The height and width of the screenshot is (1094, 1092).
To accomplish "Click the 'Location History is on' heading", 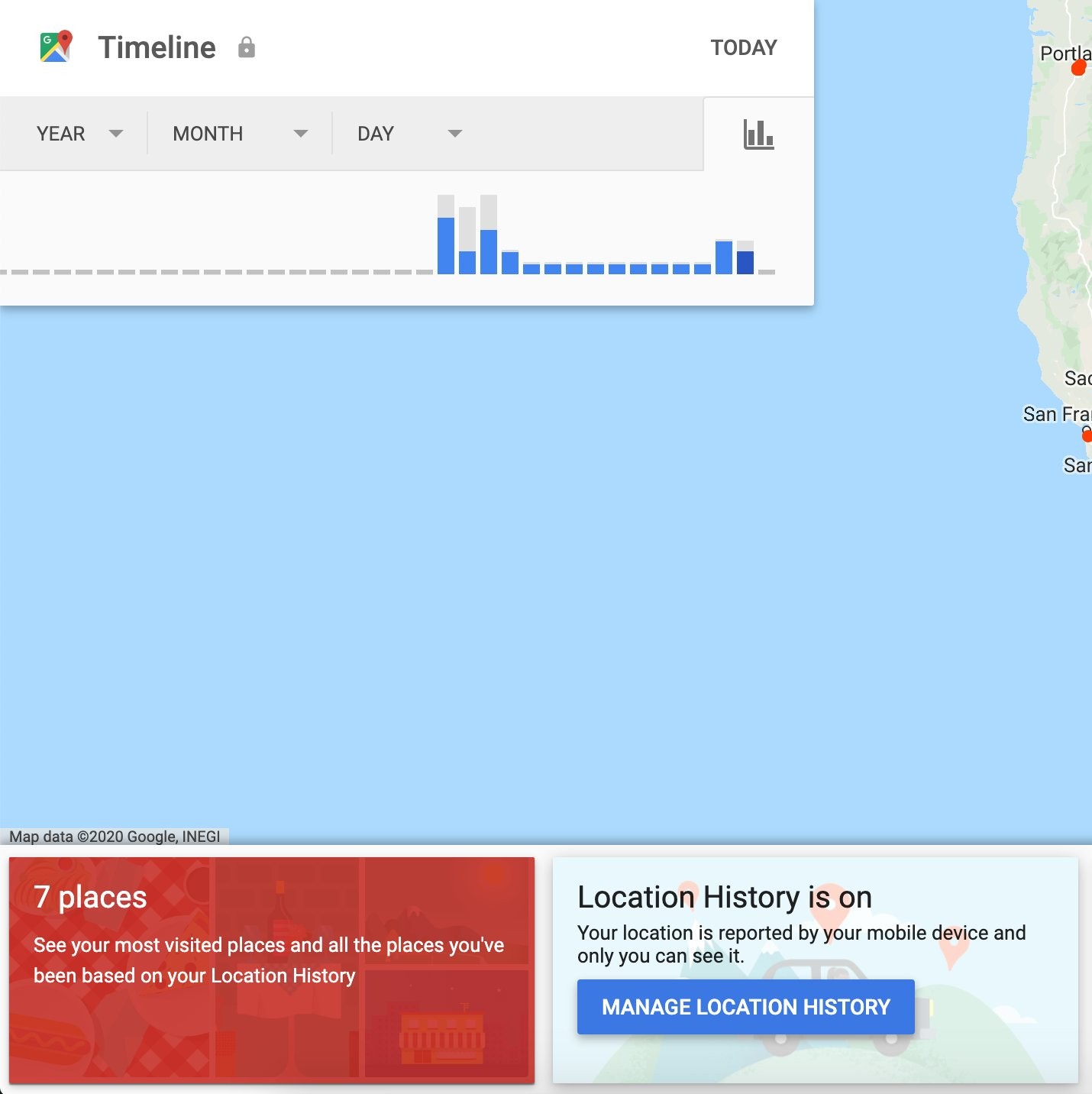I will pos(725,897).
